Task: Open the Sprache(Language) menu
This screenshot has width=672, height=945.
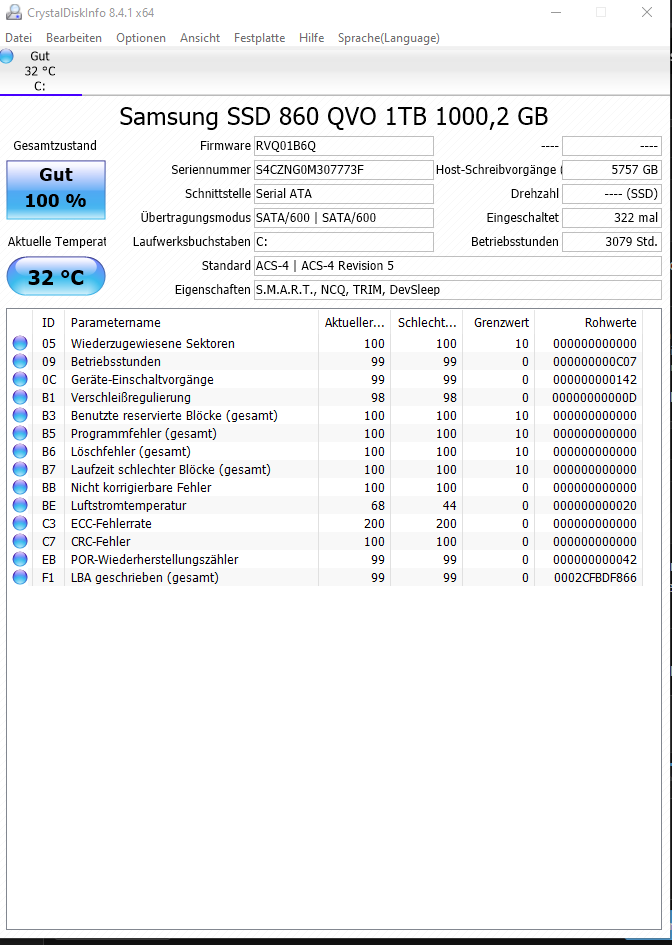Action: tap(389, 38)
